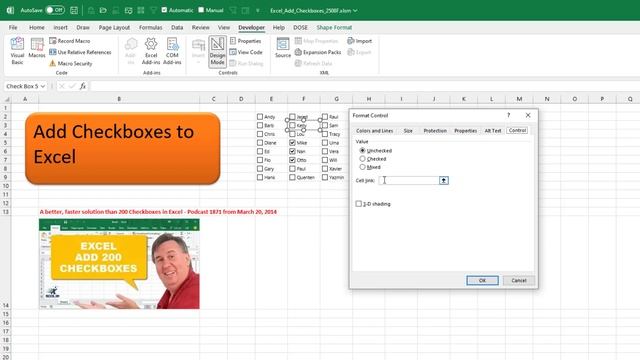Click Import in XML group
640x360 pixels.
click(x=360, y=41)
